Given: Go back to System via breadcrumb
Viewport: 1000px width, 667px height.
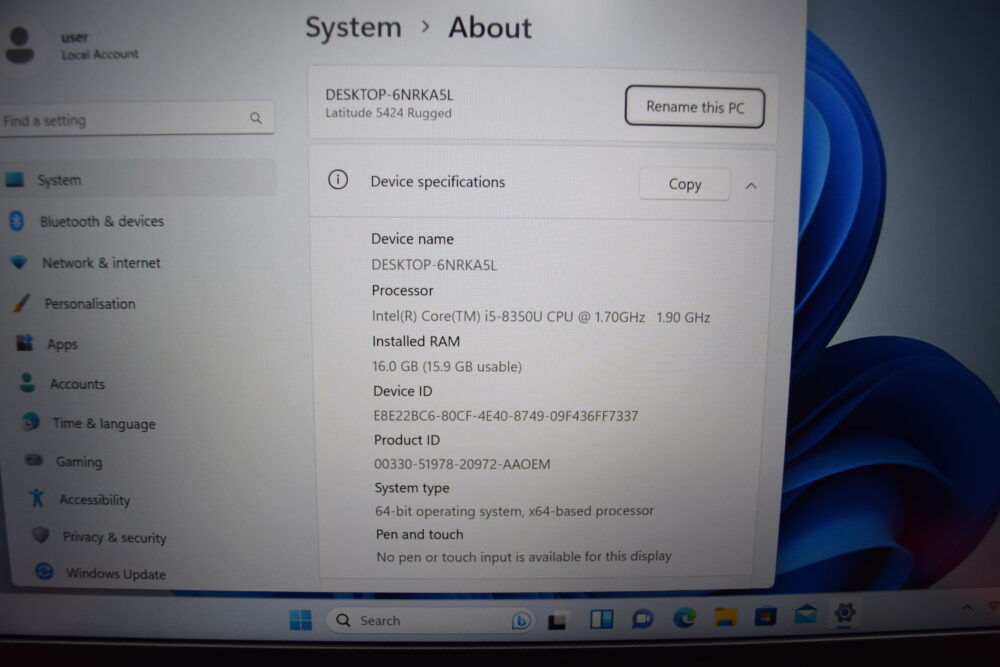Looking at the screenshot, I should (x=353, y=27).
